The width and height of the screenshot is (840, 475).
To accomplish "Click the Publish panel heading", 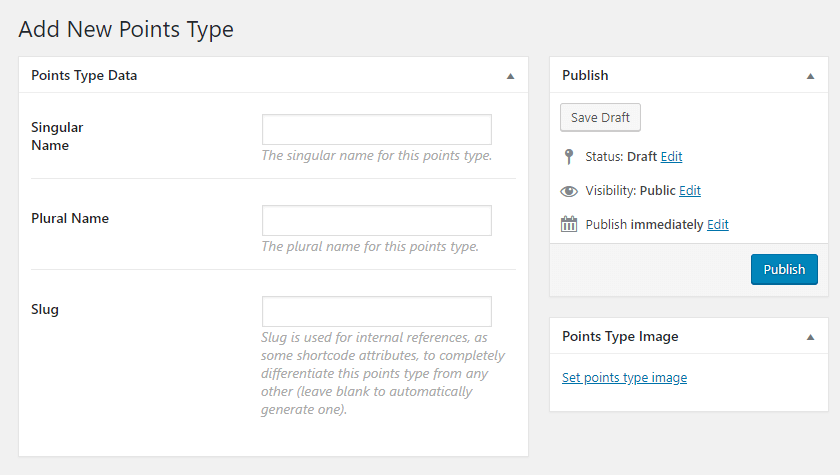I will (x=585, y=76).
